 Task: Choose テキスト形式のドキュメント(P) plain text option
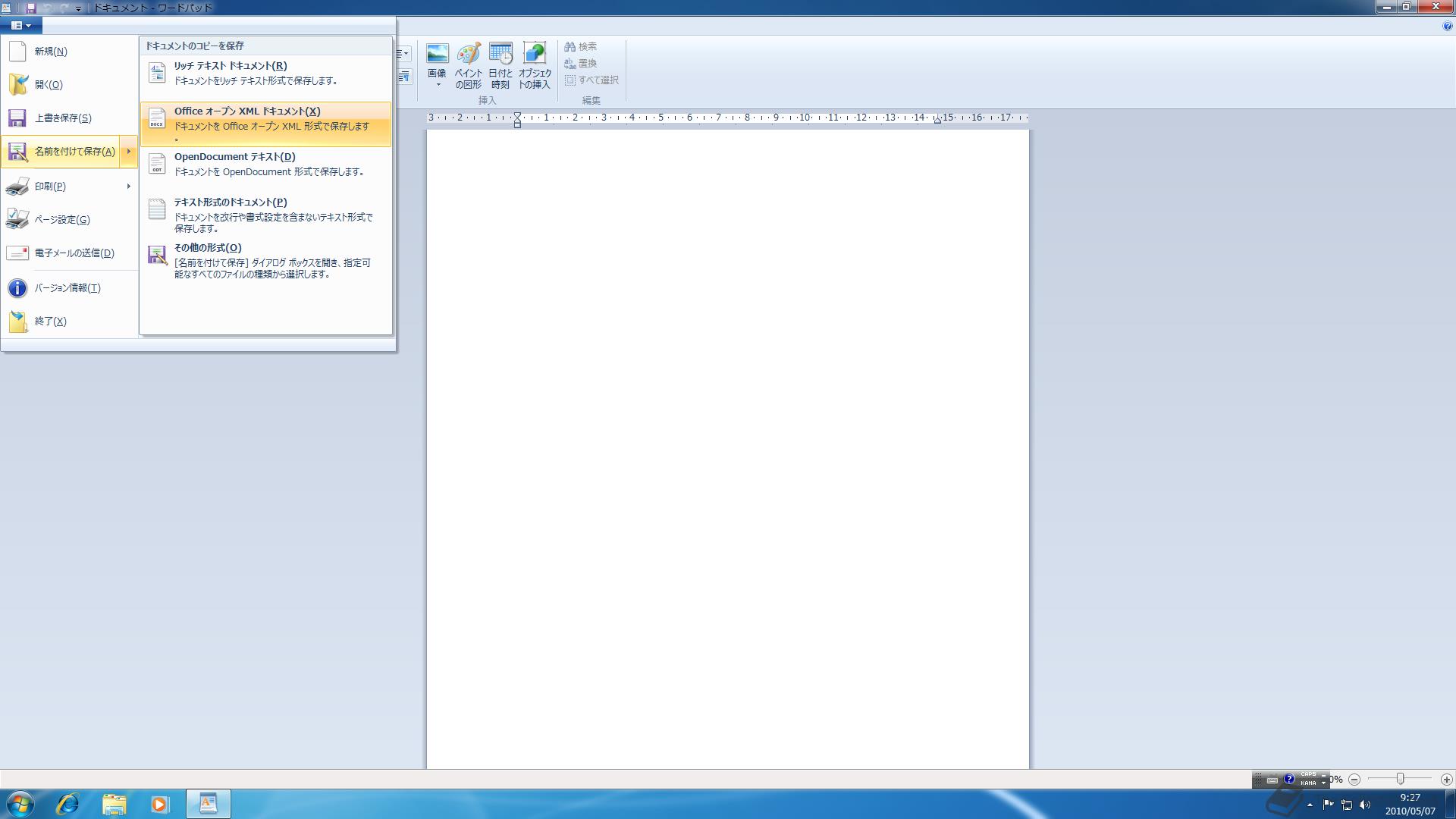coord(265,215)
